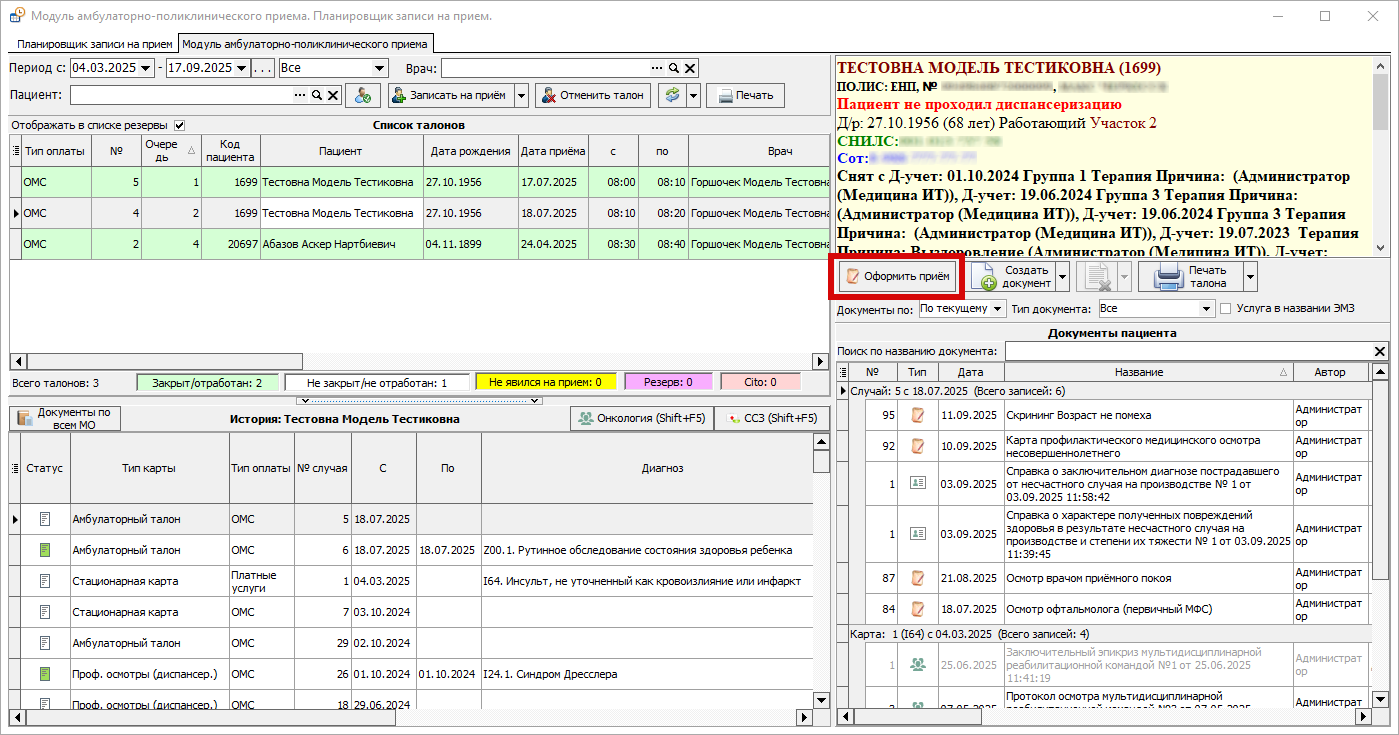Click the Не закрыт/не отработан: 1 legend box
The image size is (1399, 735).
[376, 382]
